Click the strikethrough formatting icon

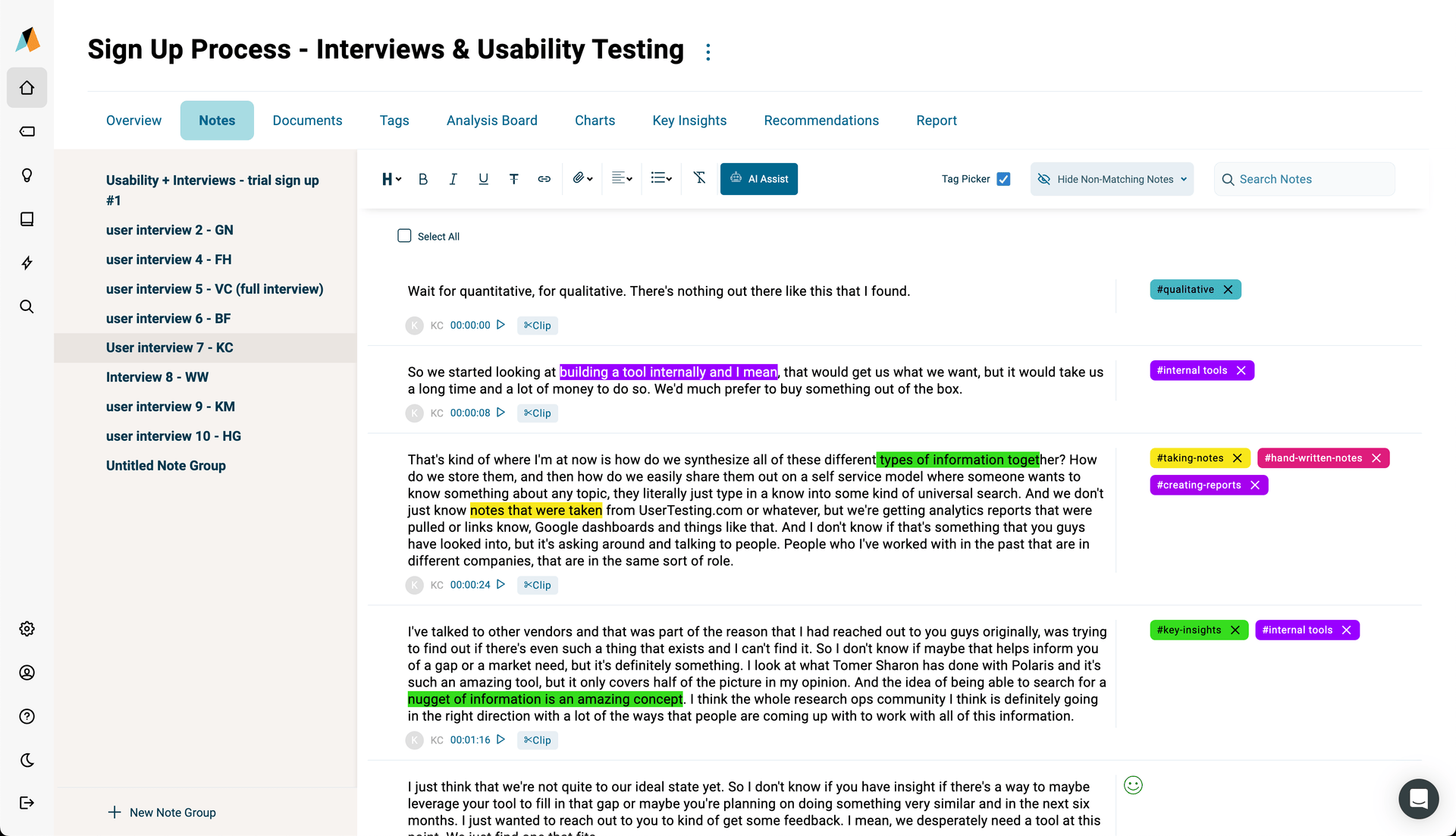[x=513, y=179]
